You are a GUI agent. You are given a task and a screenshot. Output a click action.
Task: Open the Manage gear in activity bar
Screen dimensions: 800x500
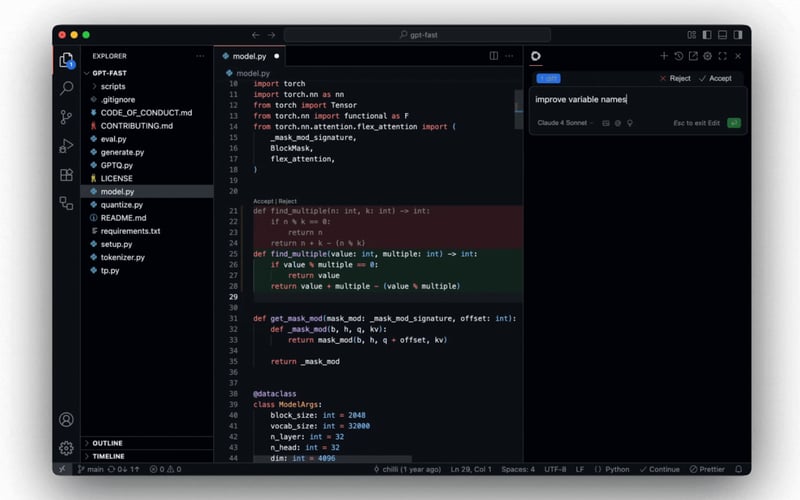click(x=66, y=448)
